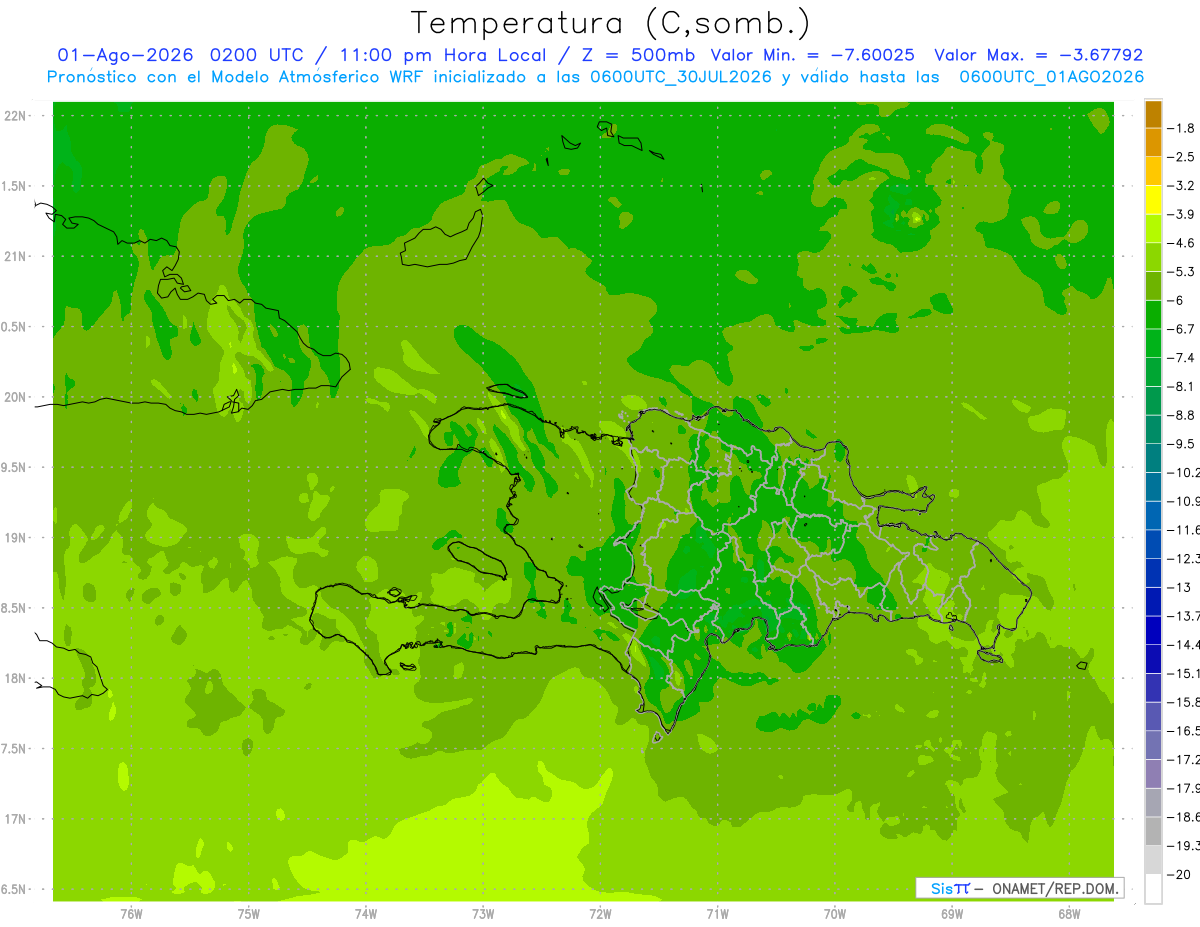1200x927 pixels.
Task: Pick the teal swatch between -9.5 and -10.2
Action: pyautogui.click(x=1153, y=457)
